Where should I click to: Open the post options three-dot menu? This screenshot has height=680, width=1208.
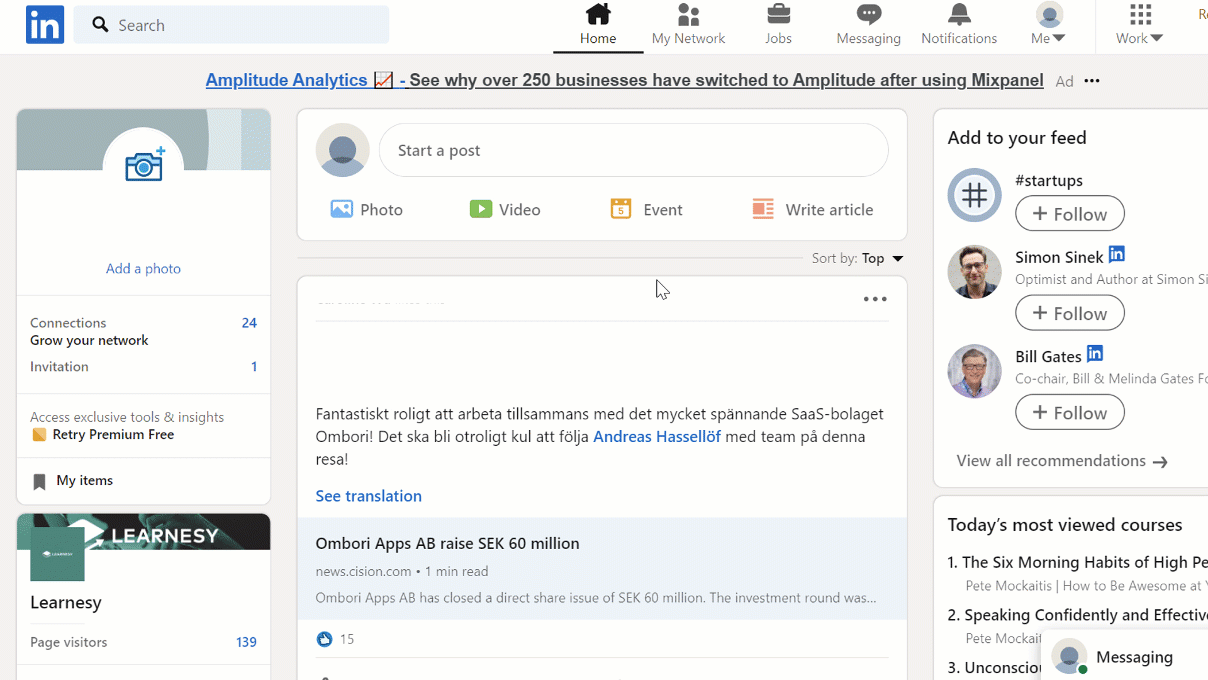coord(875,299)
